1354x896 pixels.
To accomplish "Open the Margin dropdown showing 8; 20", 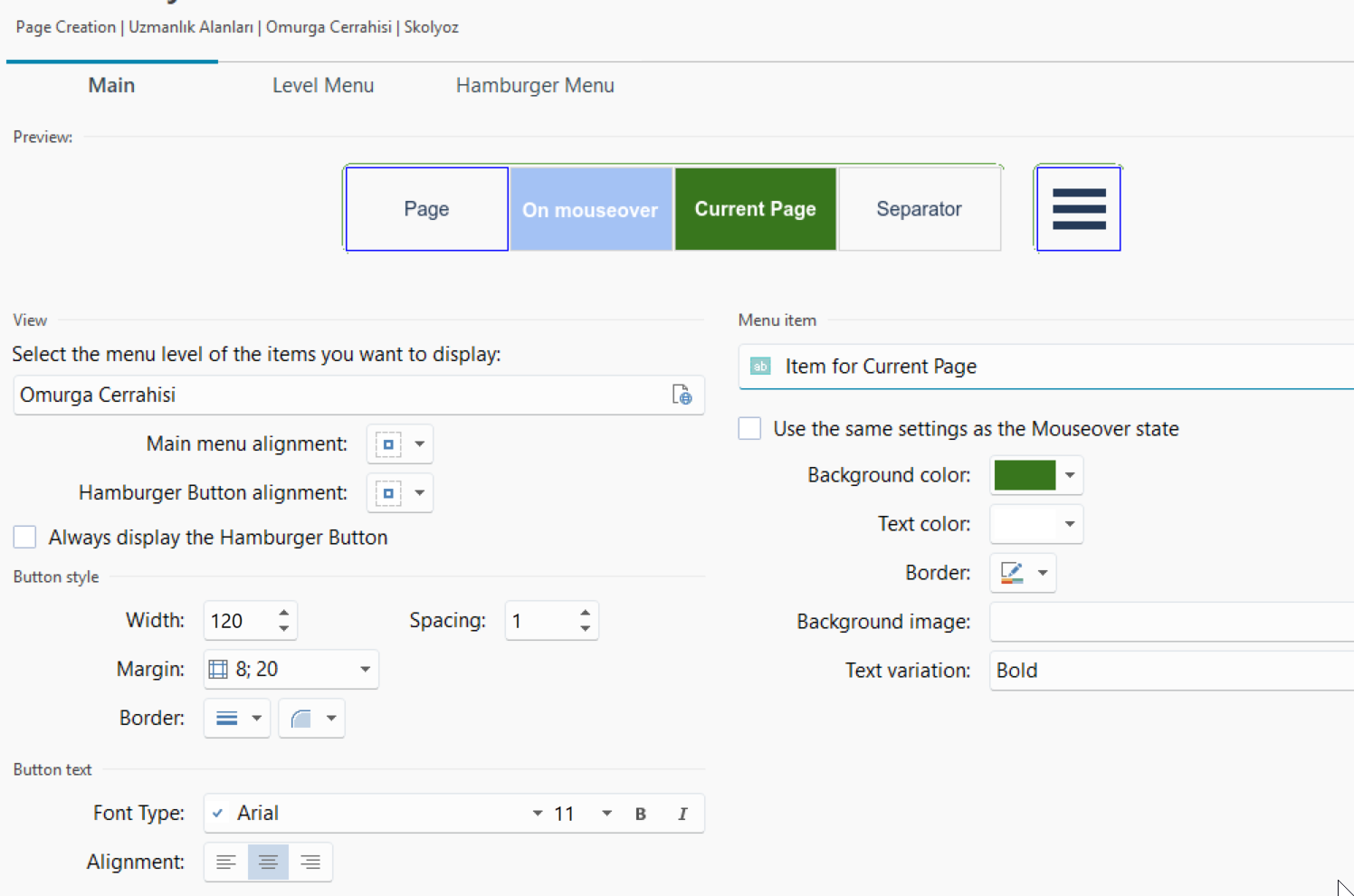I will pyautogui.click(x=365, y=670).
